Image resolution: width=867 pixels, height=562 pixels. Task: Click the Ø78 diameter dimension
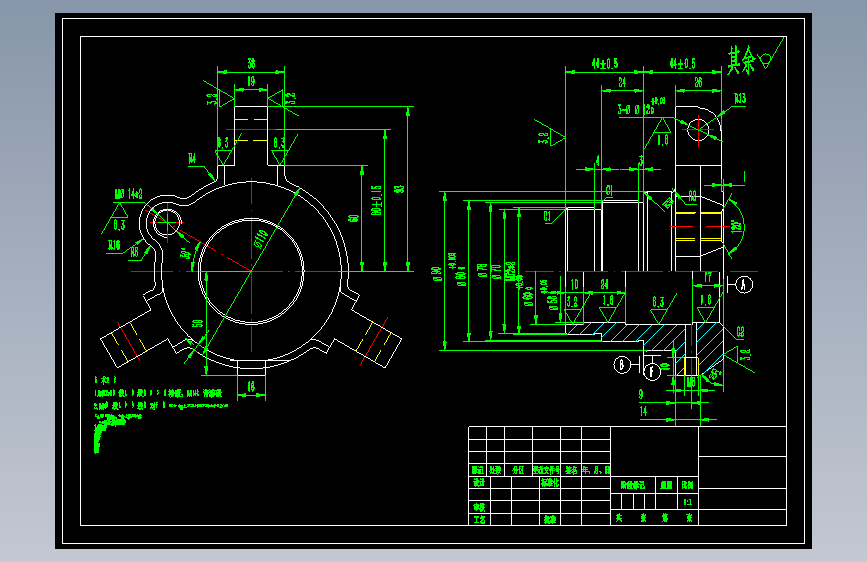click(x=482, y=270)
